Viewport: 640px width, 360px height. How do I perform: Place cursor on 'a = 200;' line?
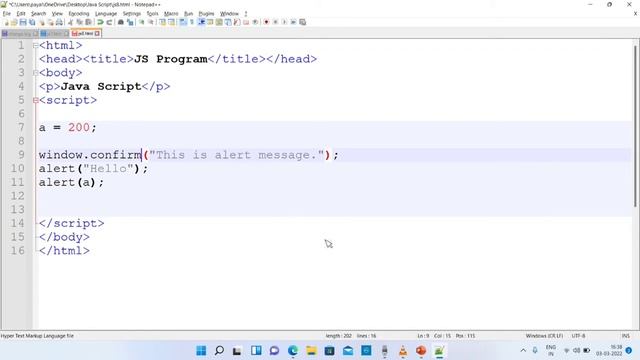68,127
